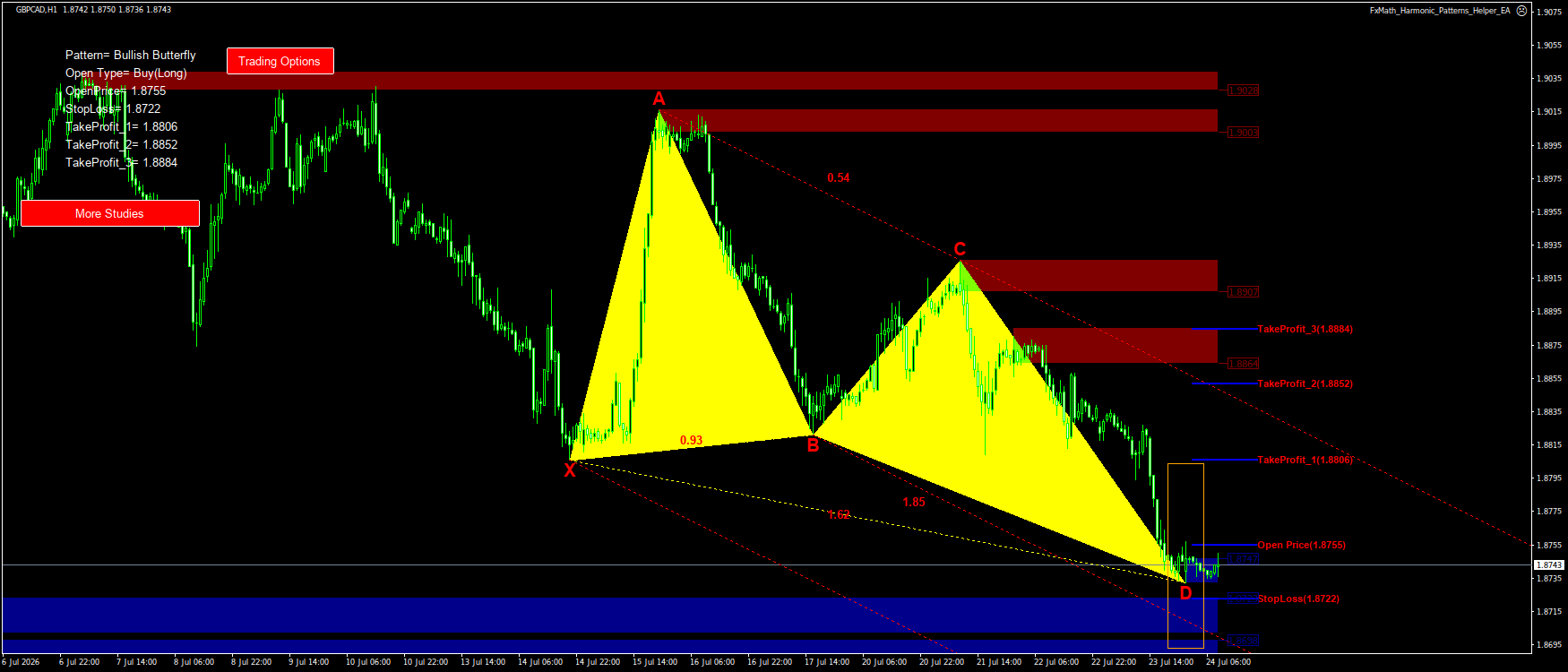The width and height of the screenshot is (1568, 672).
Task: Select the 1.85 ratio label
Action: [x=914, y=502]
